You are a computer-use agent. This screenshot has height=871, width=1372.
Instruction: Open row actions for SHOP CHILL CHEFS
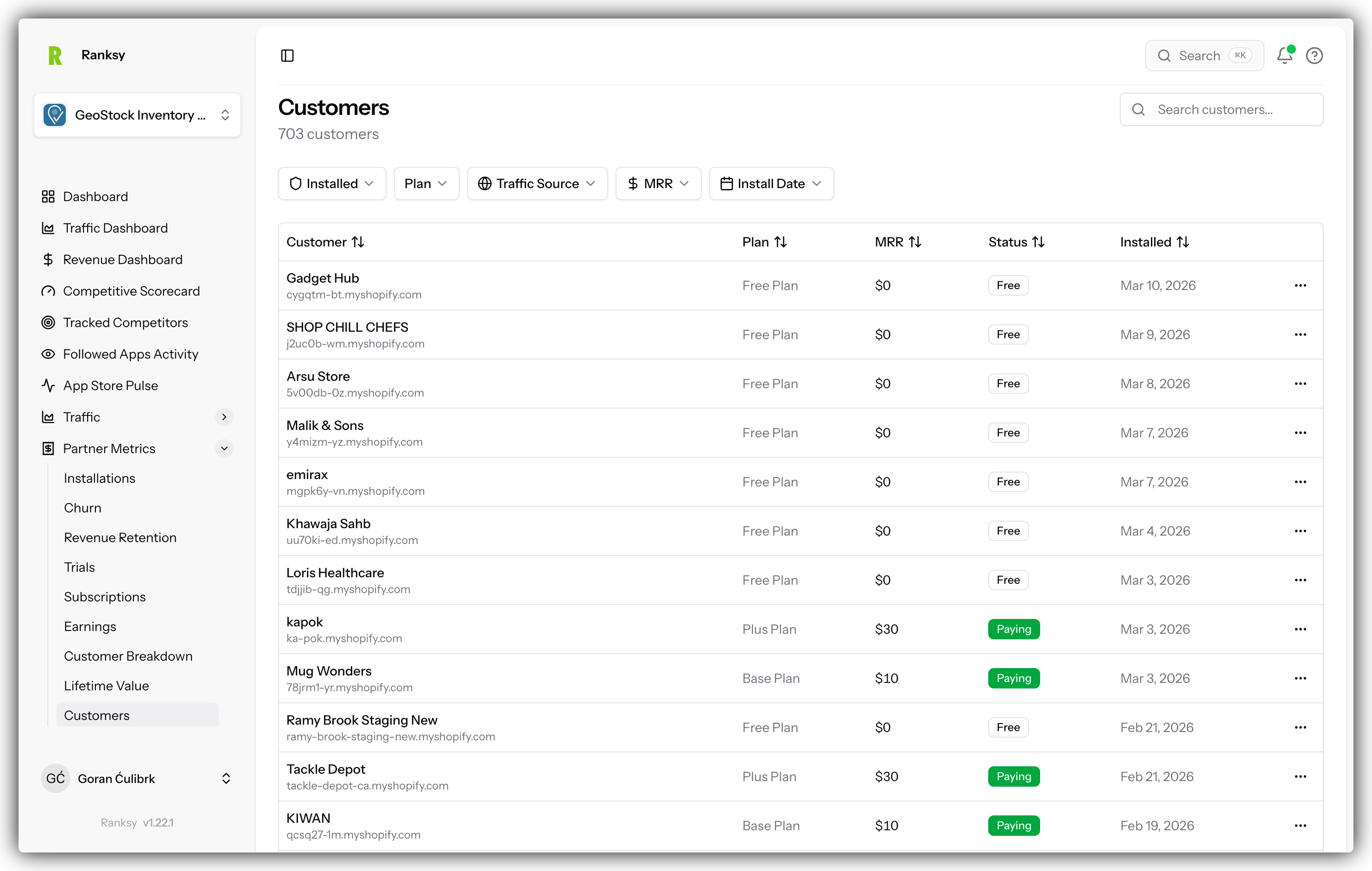coord(1300,335)
